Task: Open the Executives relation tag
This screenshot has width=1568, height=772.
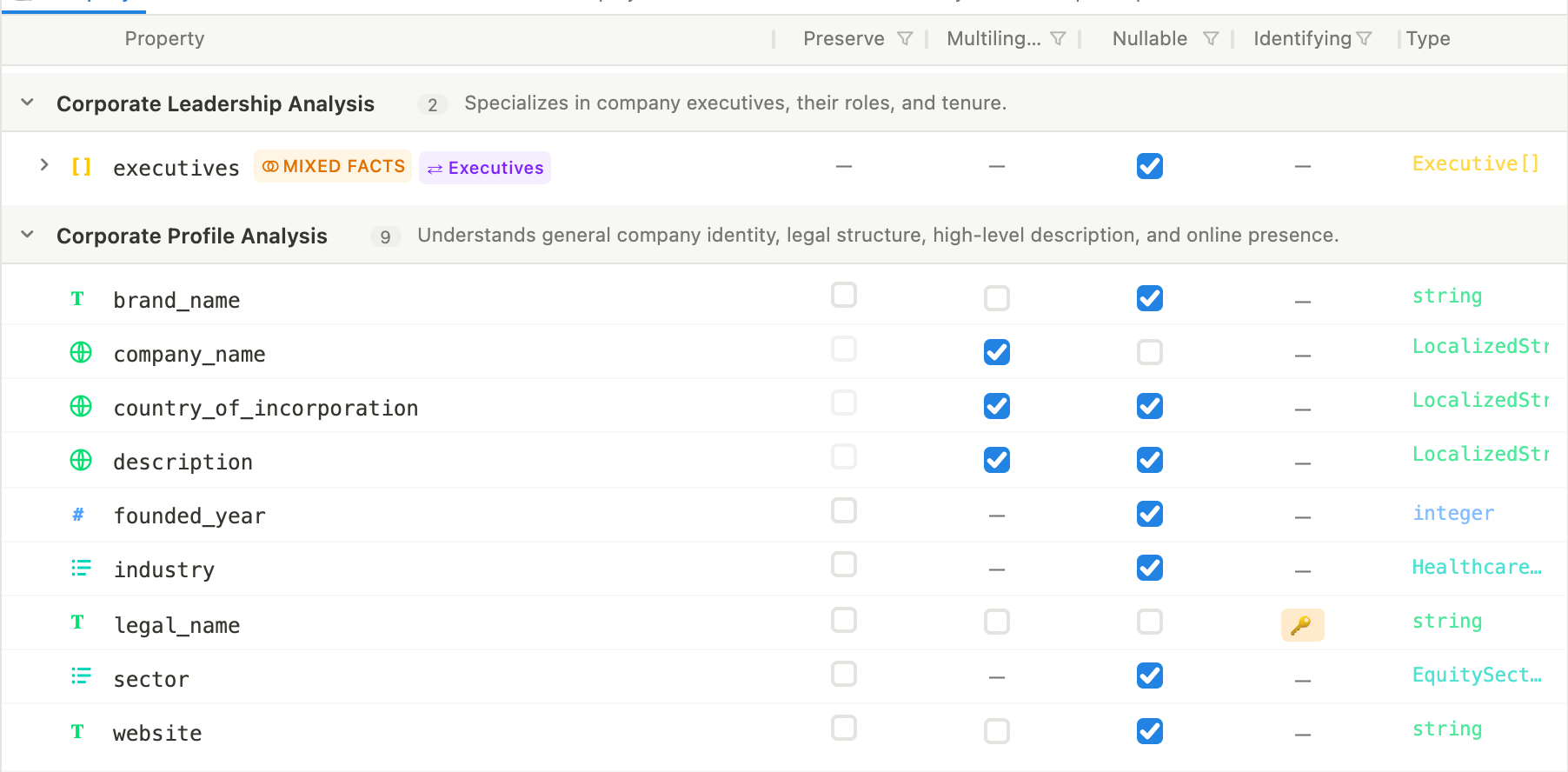Action: point(485,168)
